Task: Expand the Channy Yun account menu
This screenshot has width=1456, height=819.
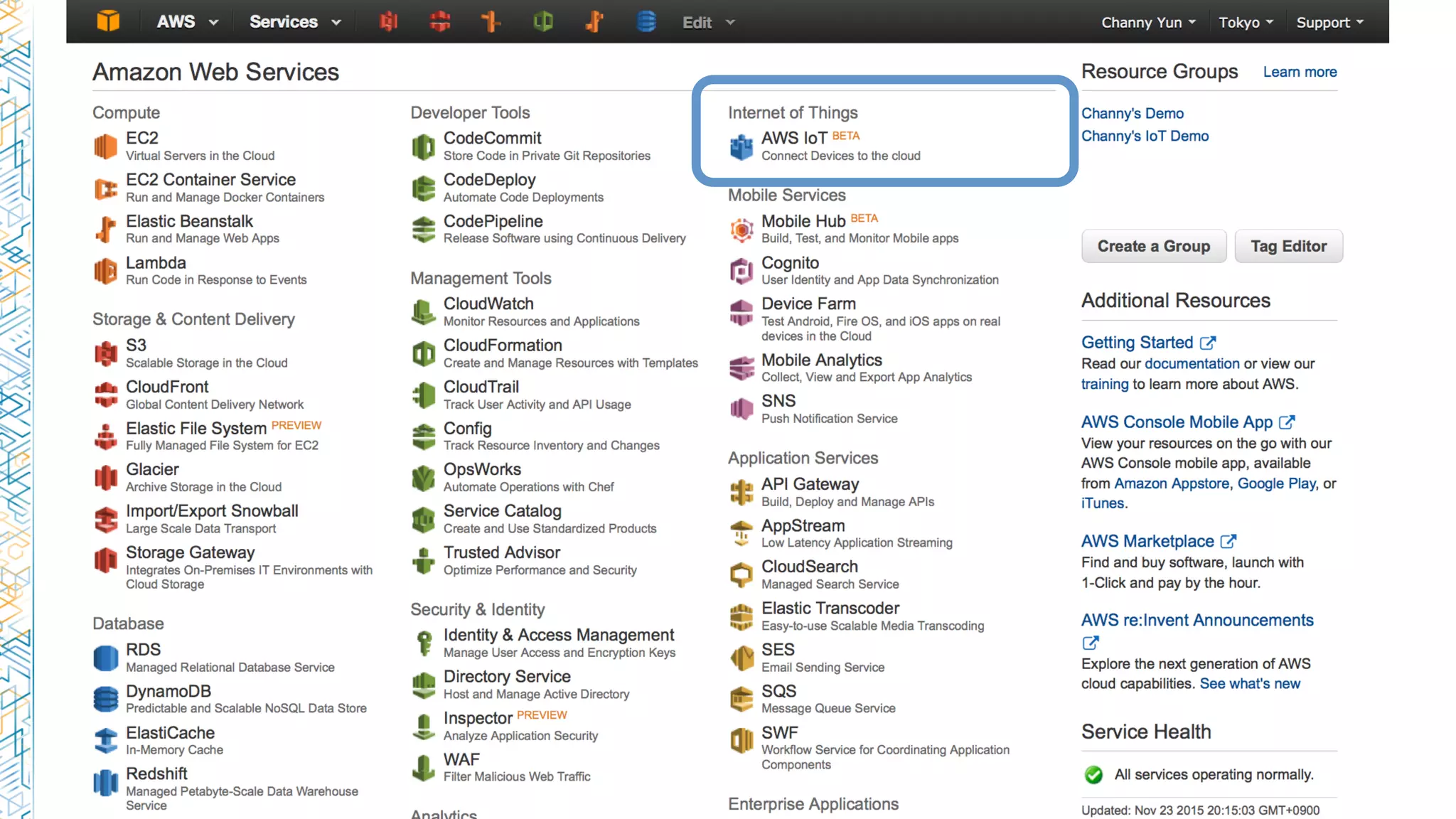Action: click(x=1148, y=22)
